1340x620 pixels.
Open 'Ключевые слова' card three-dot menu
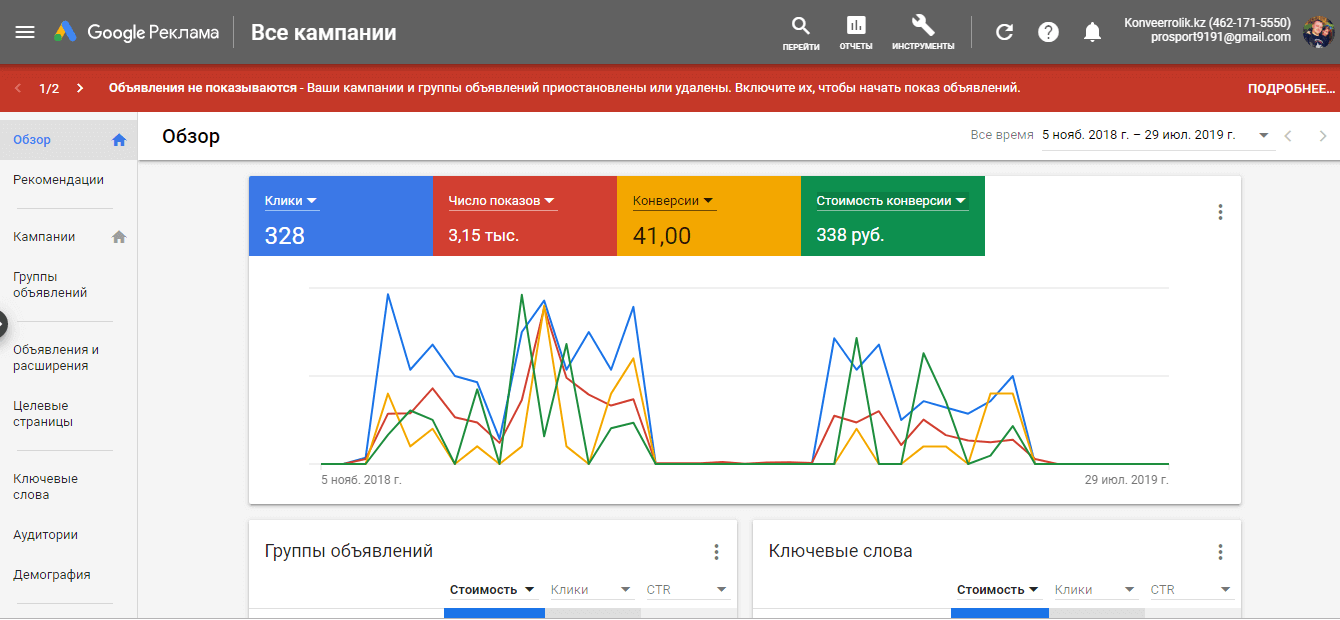1220,552
